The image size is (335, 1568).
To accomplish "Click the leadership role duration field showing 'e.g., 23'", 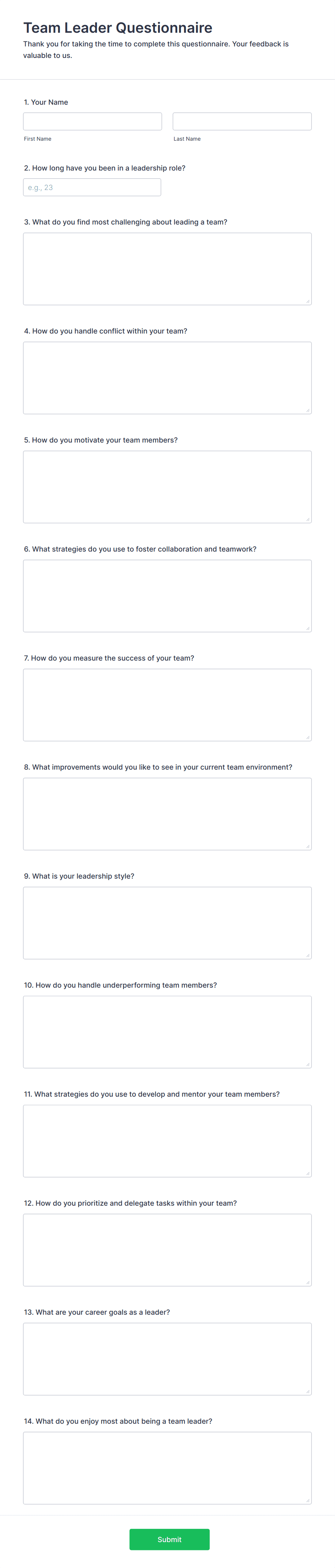I will point(93,187).
